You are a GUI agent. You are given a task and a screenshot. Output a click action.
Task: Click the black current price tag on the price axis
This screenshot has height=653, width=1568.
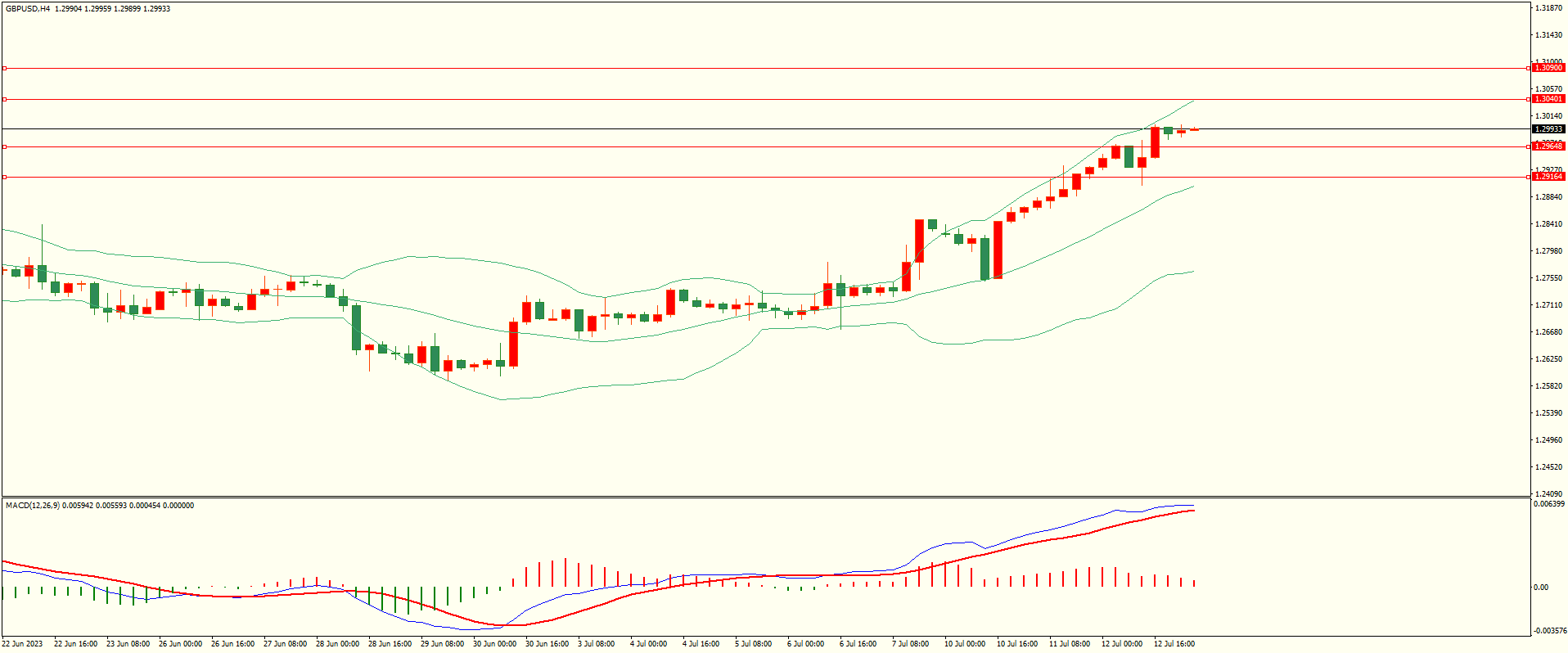coord(1548,129)
